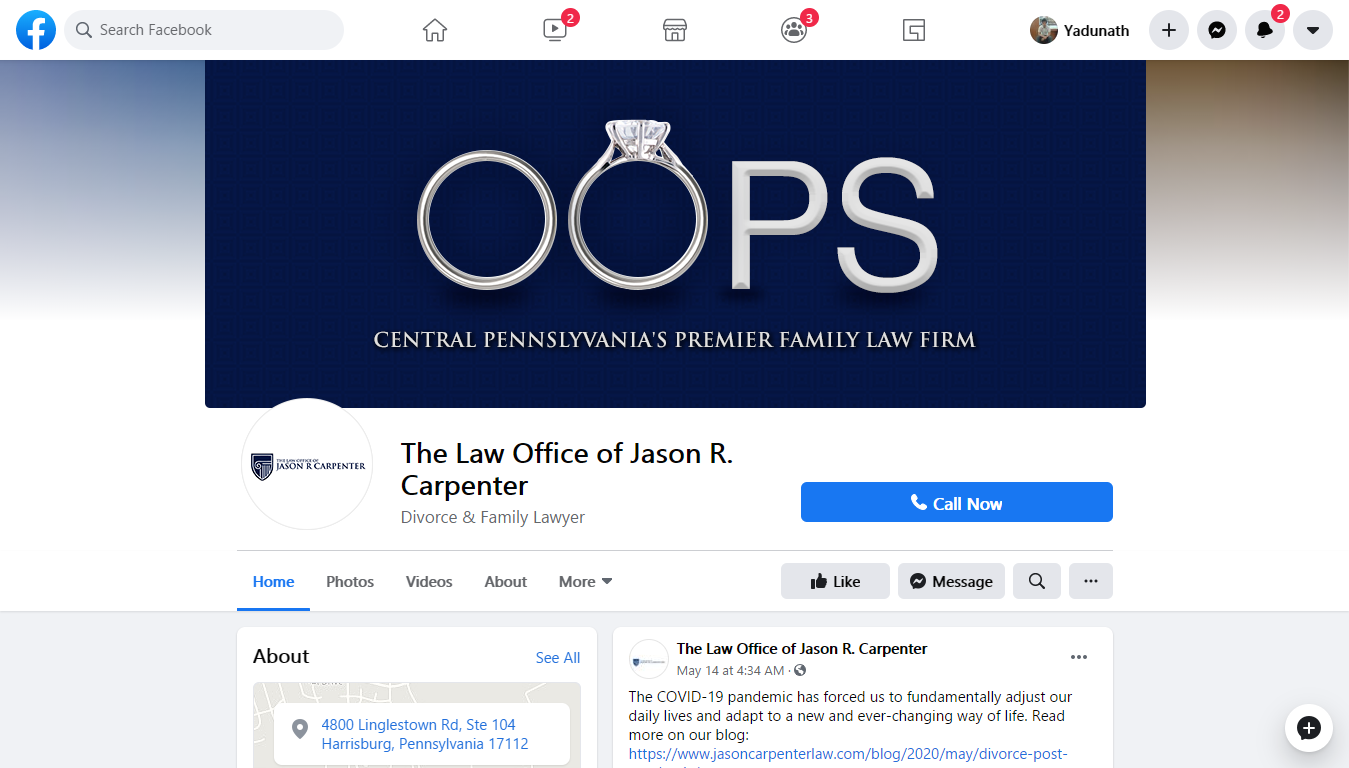
Task: Open Yadunath's profile
Action: tap(1081, 30)
